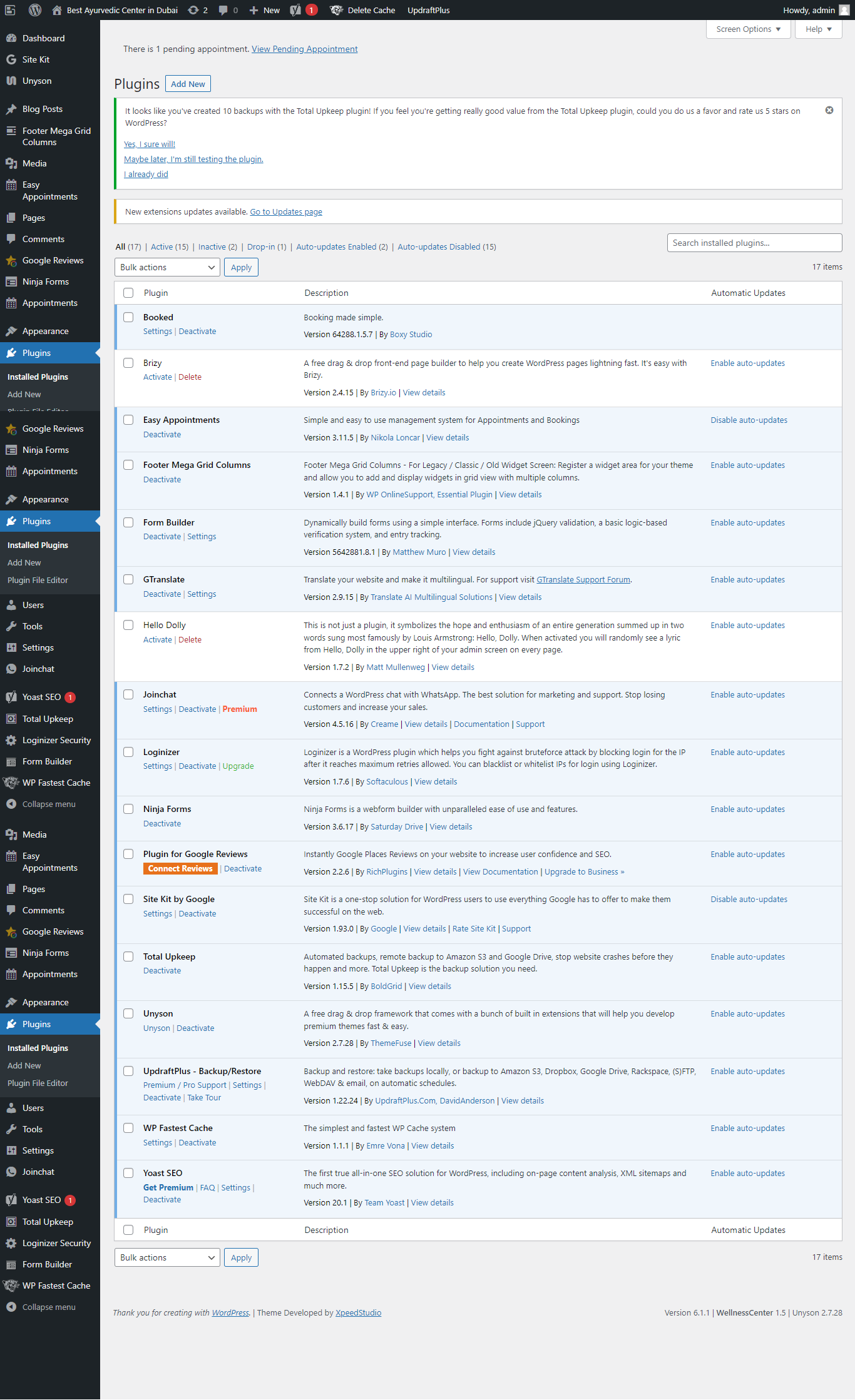The image size is (855, 1400).
Task: Check the UpdraftPlus - Backup/Restore checkbox
Action: (x=128, y=1071)
